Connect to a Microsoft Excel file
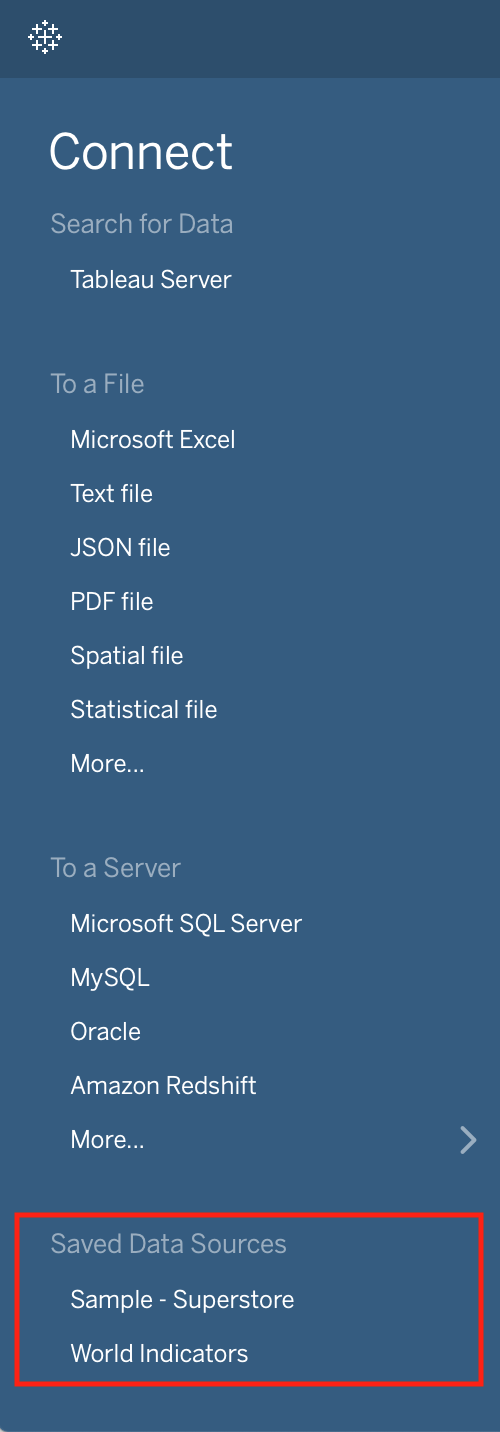Viewport: 500px width, 1432px height. coord(153,440)
